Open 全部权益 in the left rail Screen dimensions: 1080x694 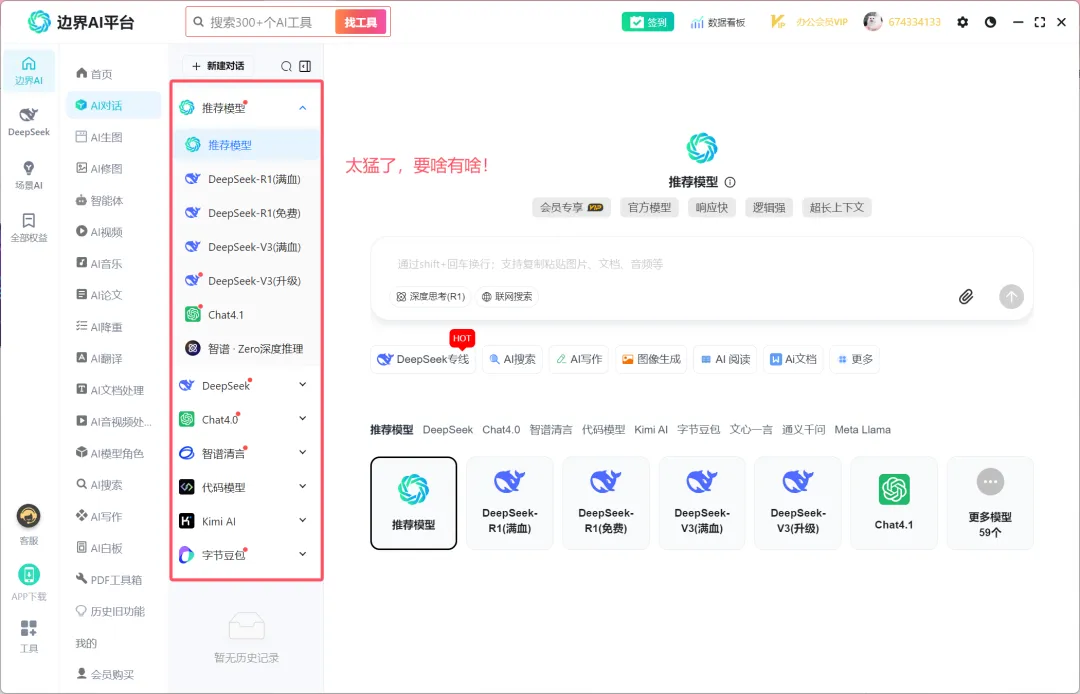click(29, 228)
